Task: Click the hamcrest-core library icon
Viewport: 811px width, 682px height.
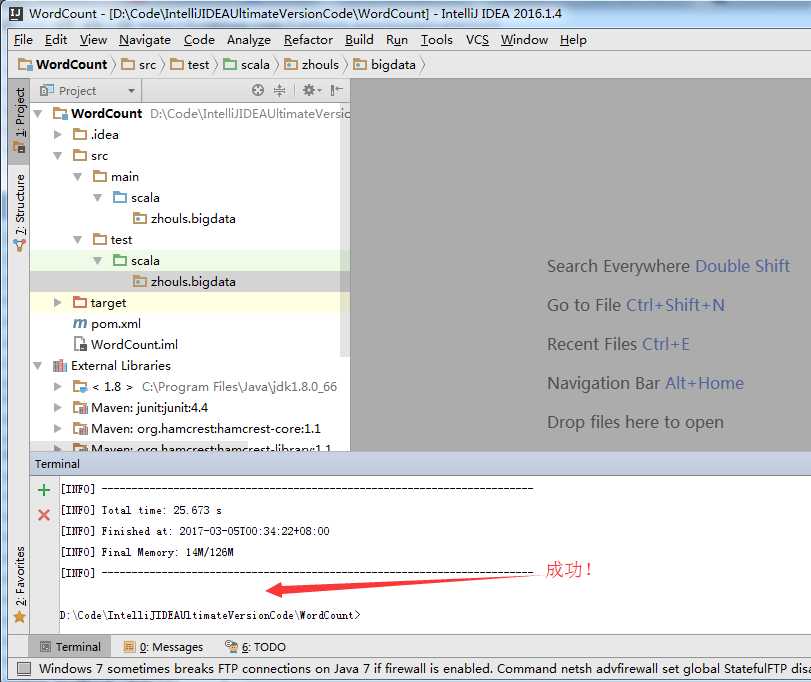Action: click(80, 429)
